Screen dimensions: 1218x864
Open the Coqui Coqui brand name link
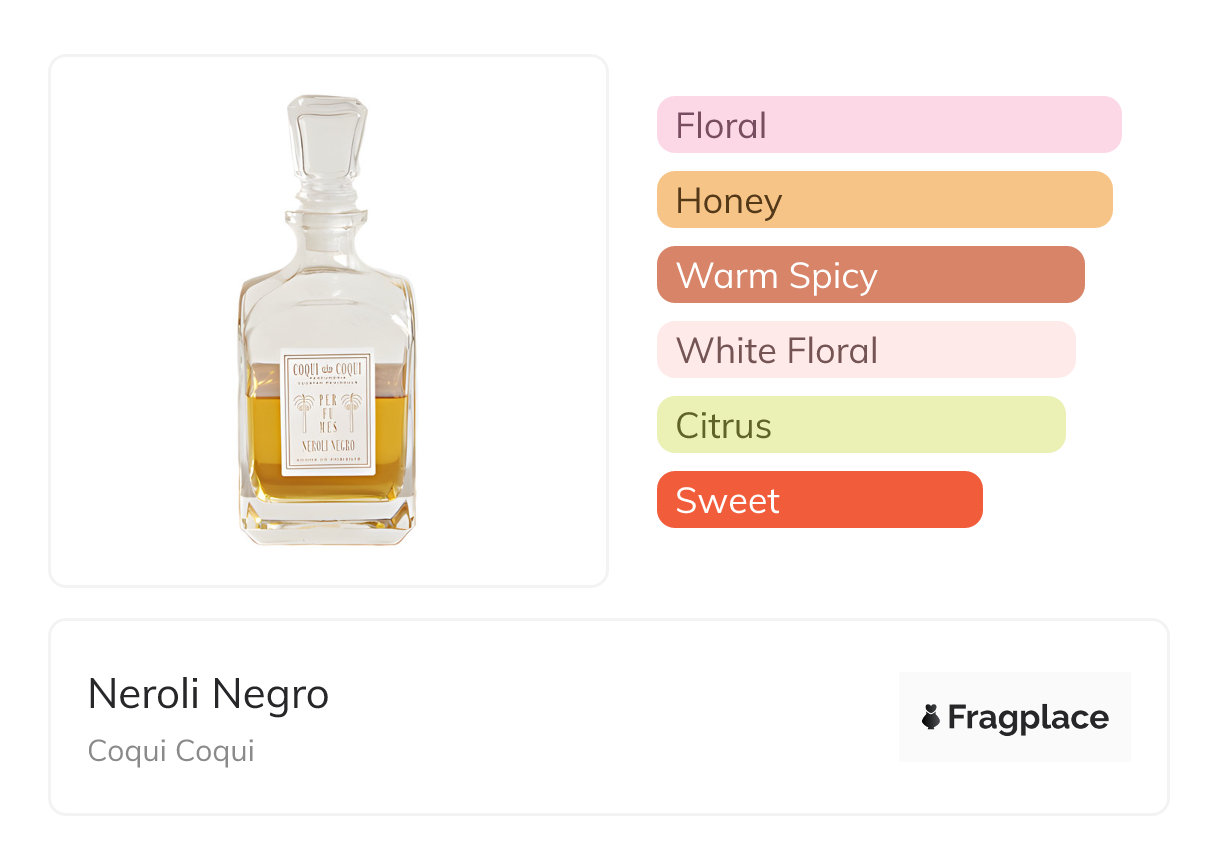[x=171, y=751]
